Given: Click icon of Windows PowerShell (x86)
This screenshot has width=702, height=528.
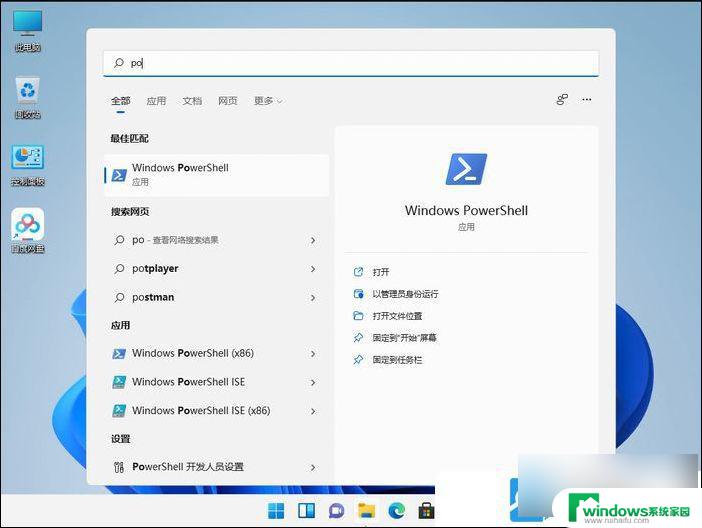Looking at the screenshot, I should [x=119, y=354].
